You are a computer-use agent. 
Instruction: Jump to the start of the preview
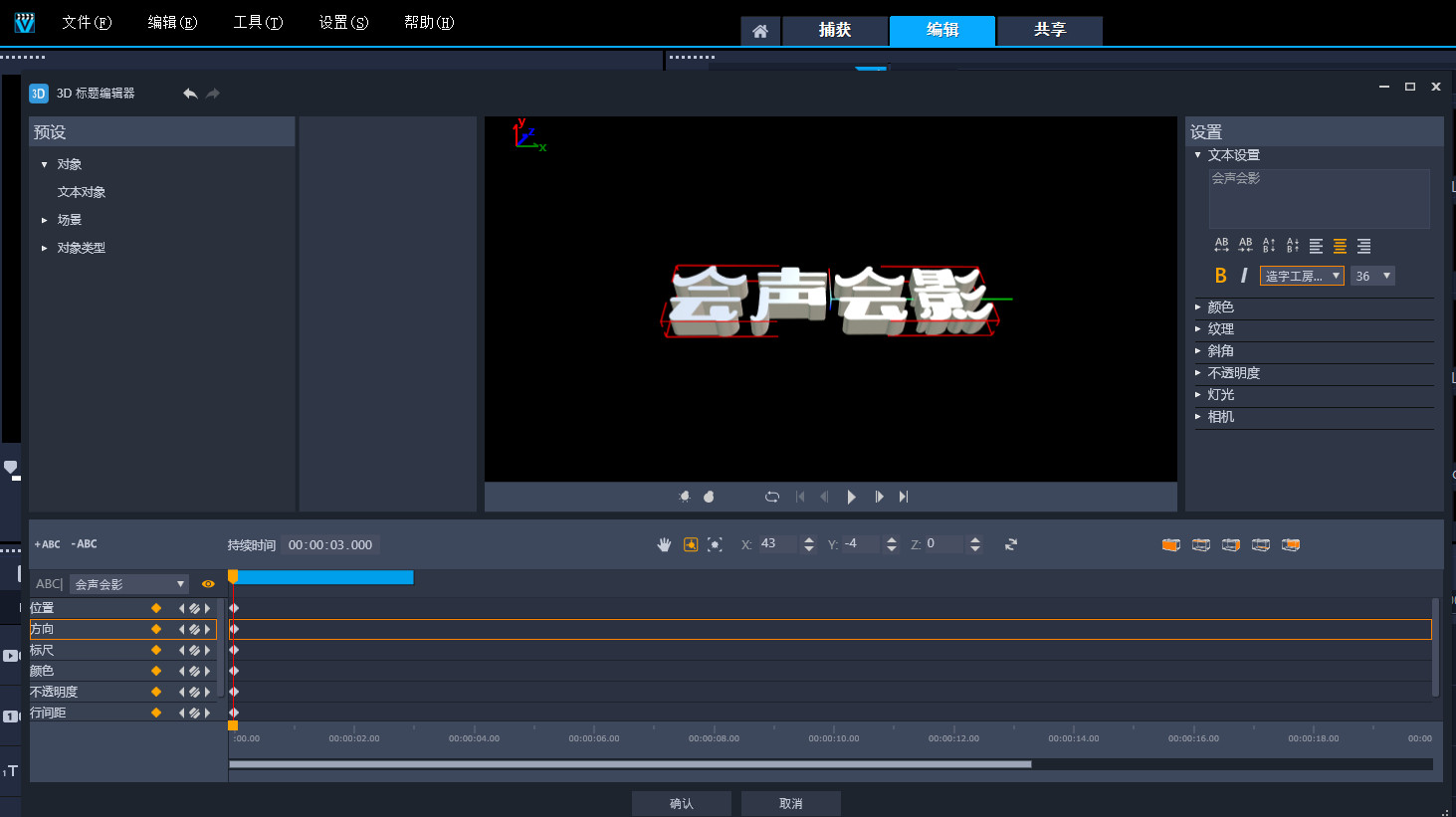tap(800, 497)
